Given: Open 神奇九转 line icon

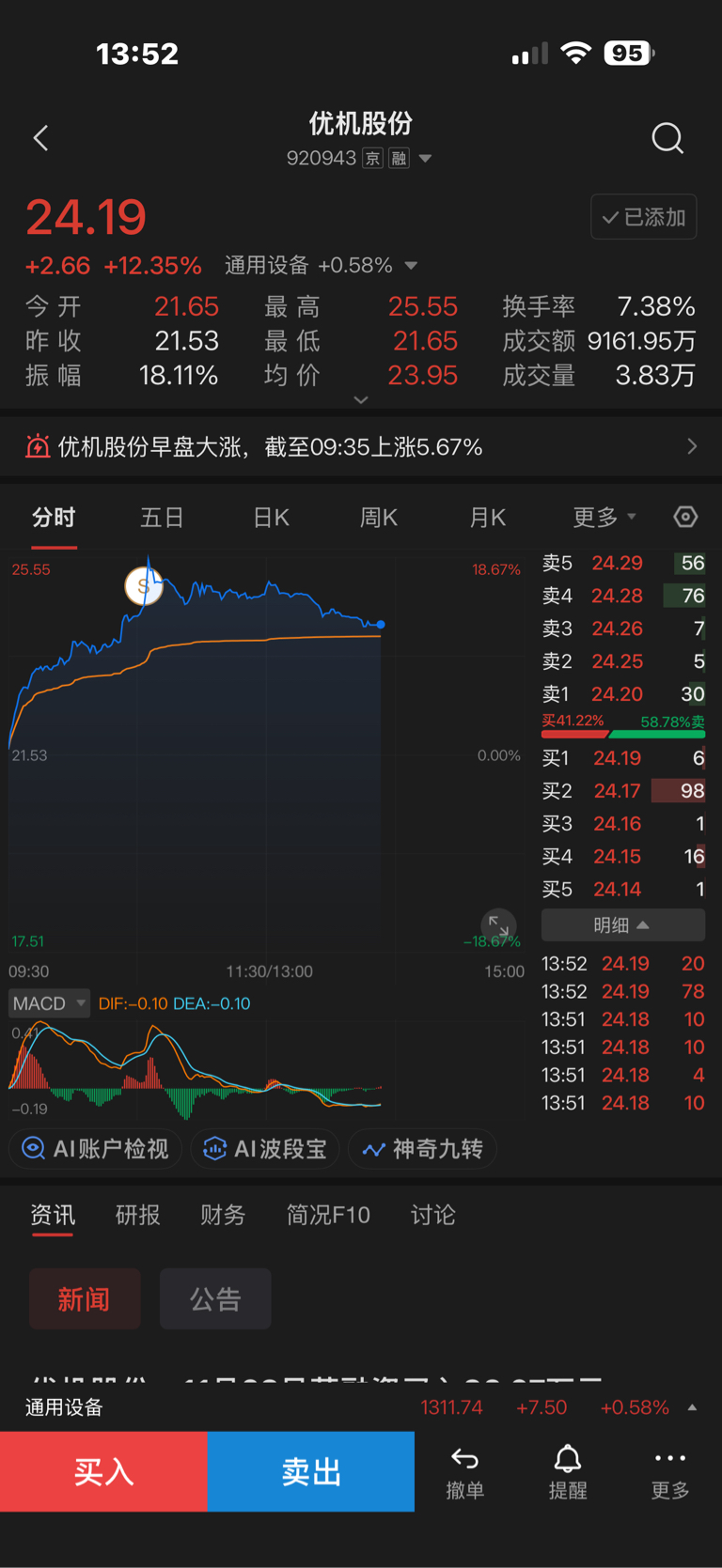Looking at the screenshot, I should (373, 1149).
